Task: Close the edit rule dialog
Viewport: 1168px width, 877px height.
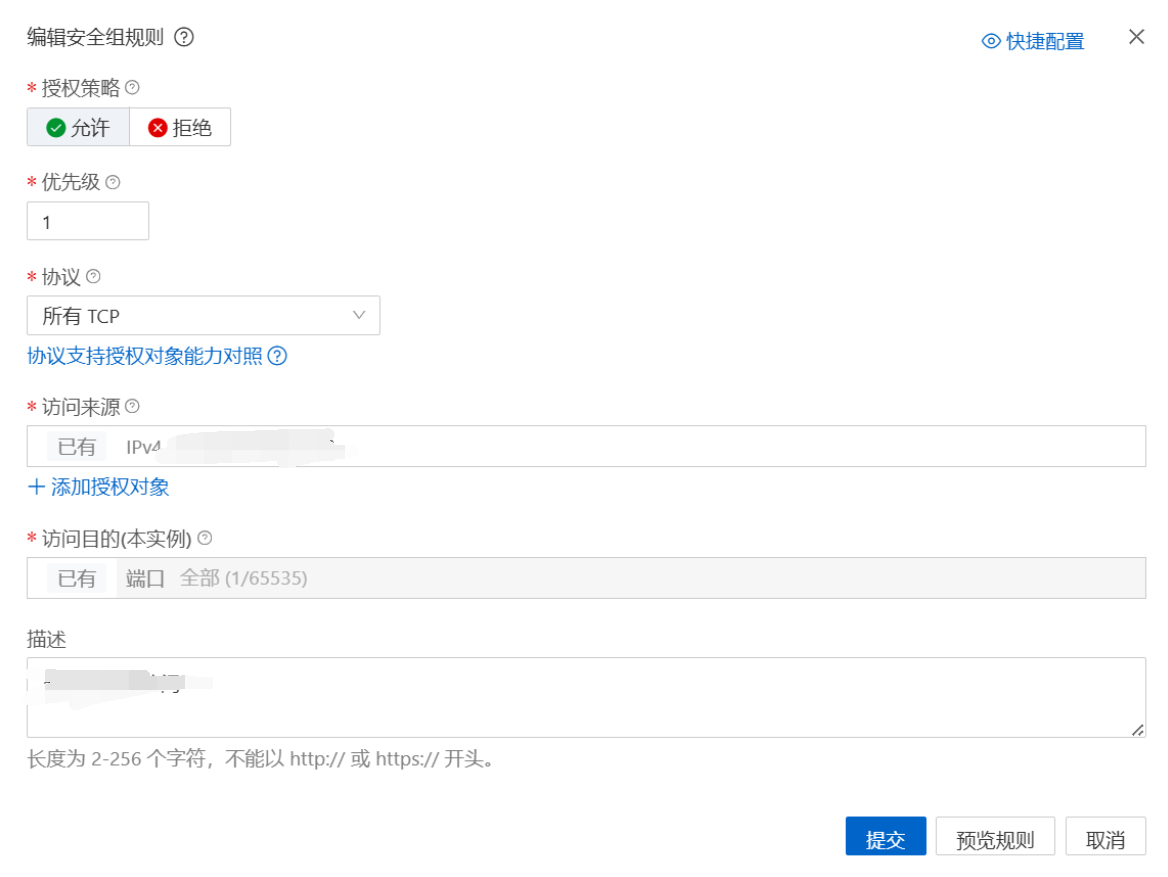Action: coord(1136,37)
